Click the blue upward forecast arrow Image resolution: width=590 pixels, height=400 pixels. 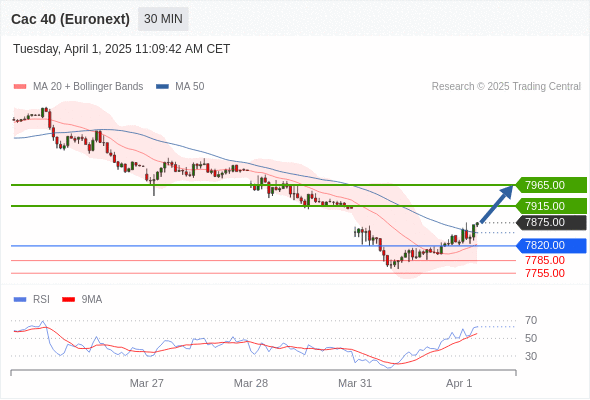tap(497, 204)
